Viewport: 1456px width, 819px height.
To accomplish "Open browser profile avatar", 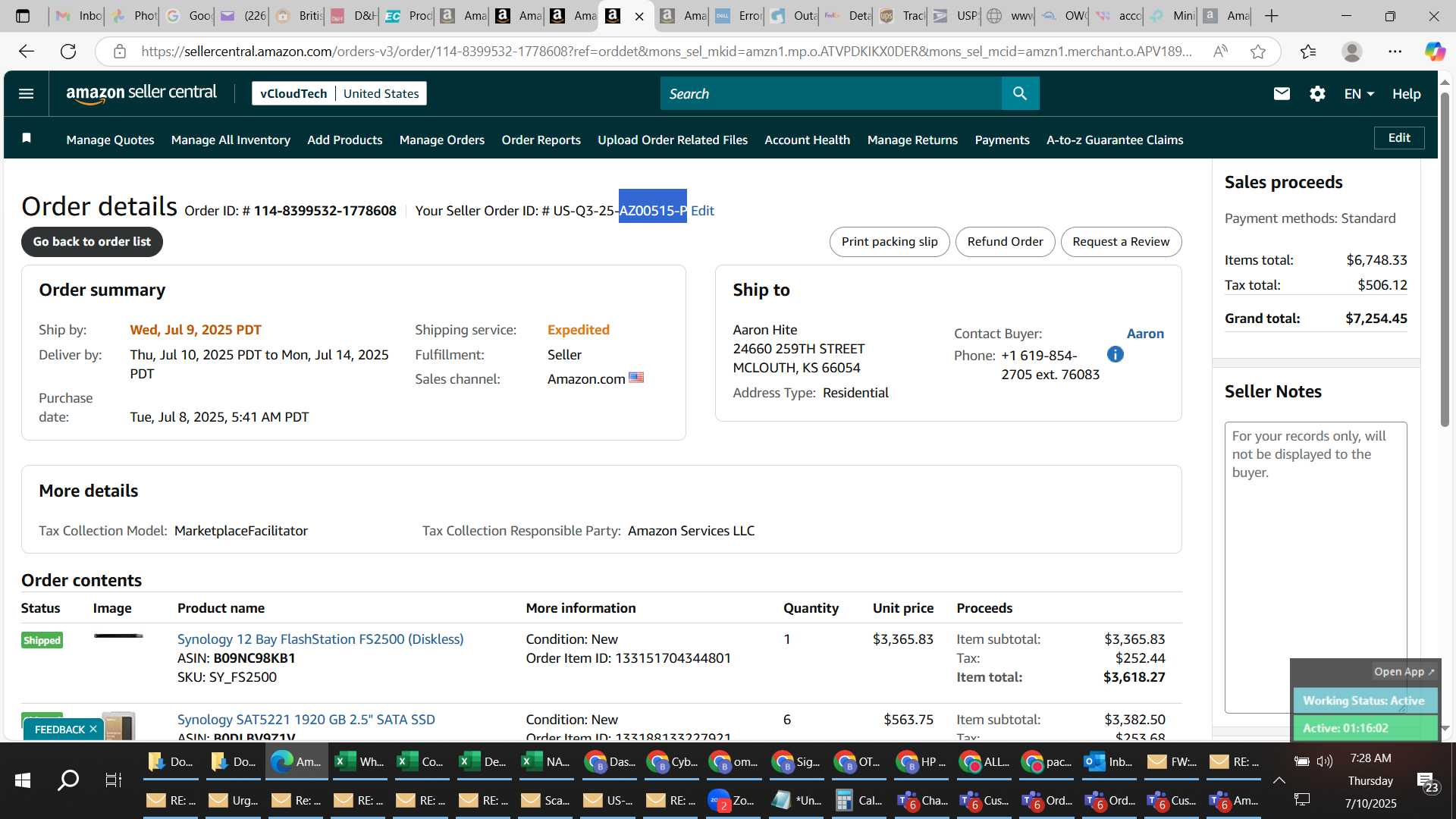I will click(1351, 52).
